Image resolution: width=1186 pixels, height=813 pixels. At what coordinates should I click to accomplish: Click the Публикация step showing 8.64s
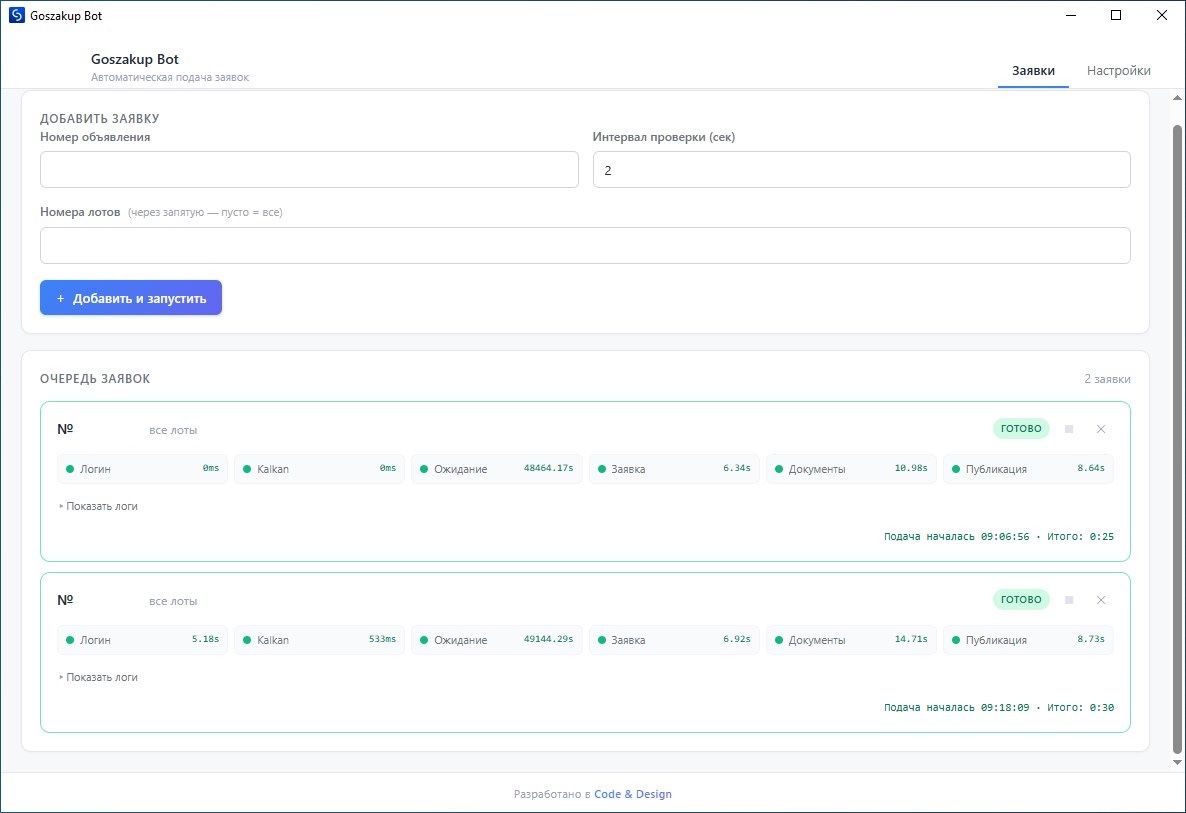[1028, 469]
